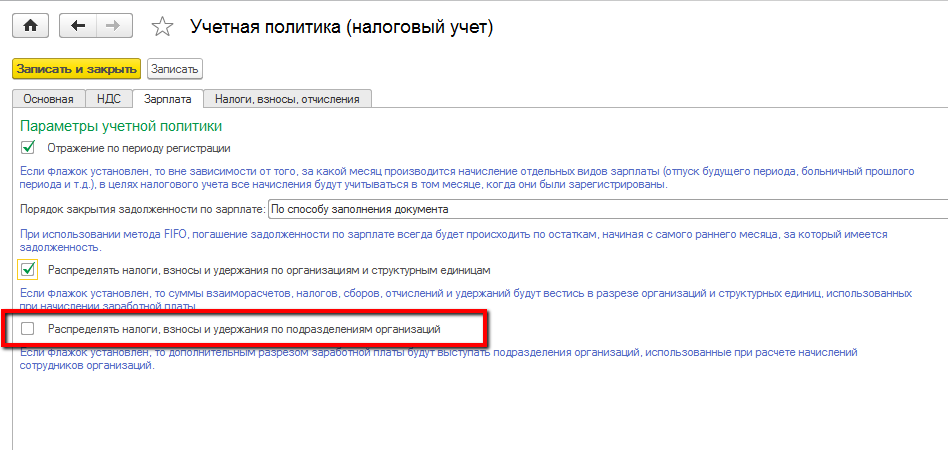Click the 'Записать' button
The width and height of the screenshot is (948, 450).
(x=175, y=68)
